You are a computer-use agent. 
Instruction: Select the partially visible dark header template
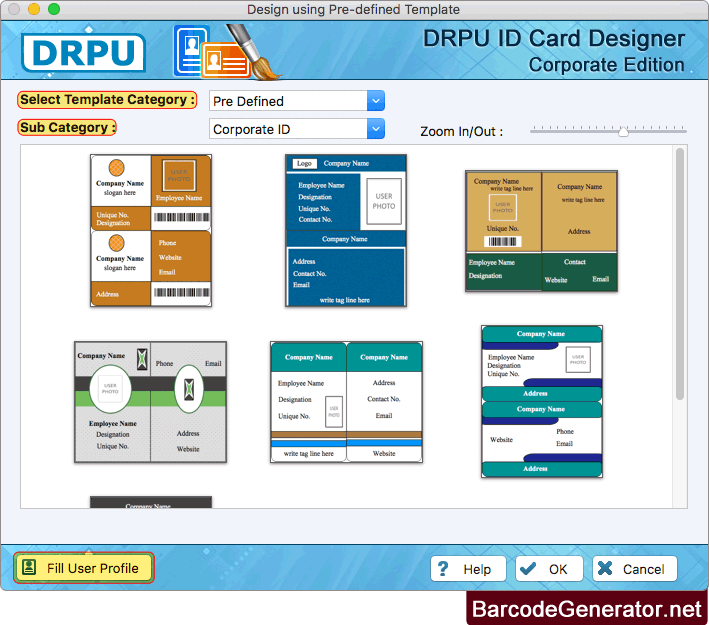click(x=151, y=502)
